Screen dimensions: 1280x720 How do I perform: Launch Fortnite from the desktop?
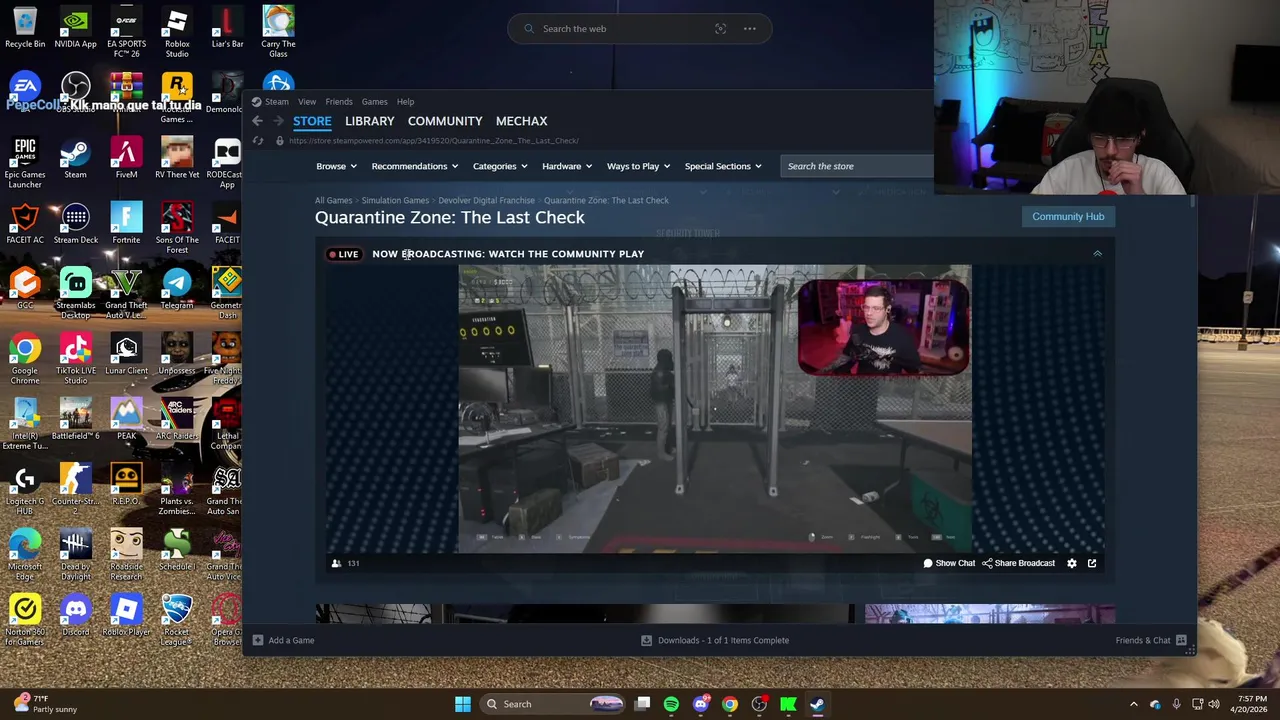point(126,225)
